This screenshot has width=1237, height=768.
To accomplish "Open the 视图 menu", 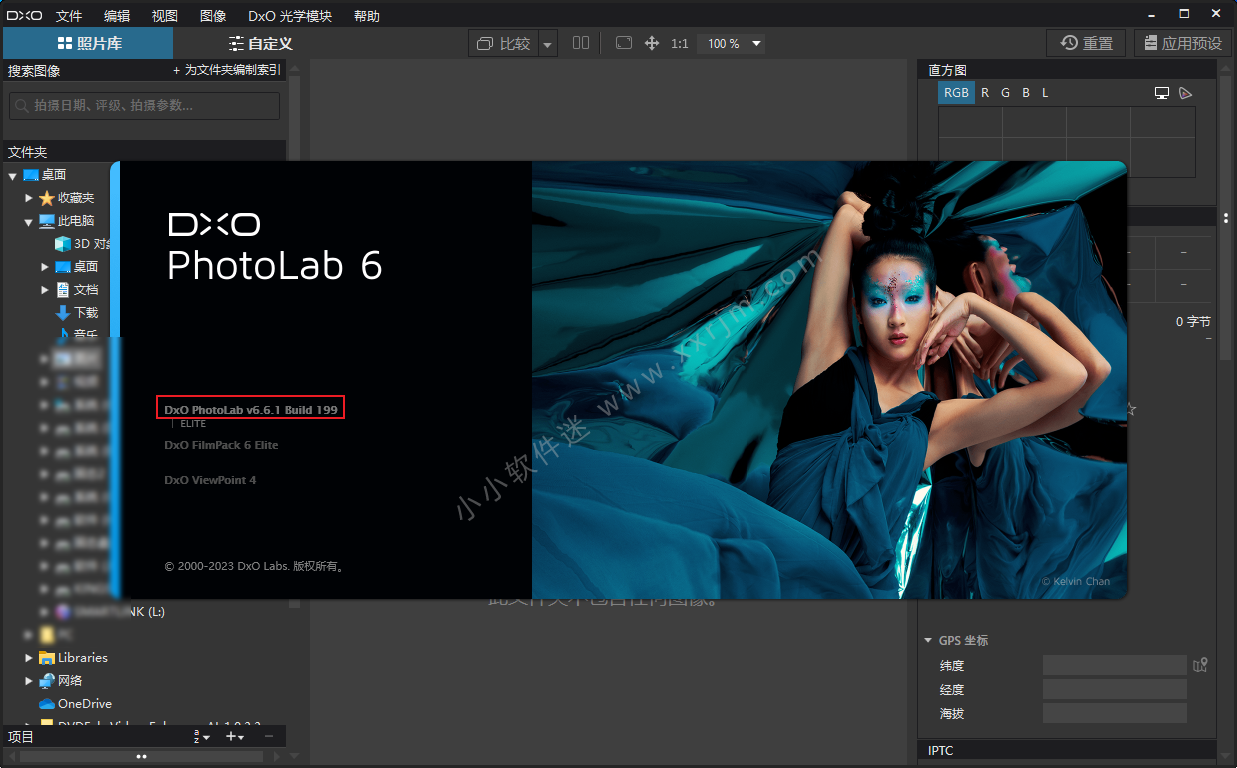I will pyautogui.click(x=165, y=16).
